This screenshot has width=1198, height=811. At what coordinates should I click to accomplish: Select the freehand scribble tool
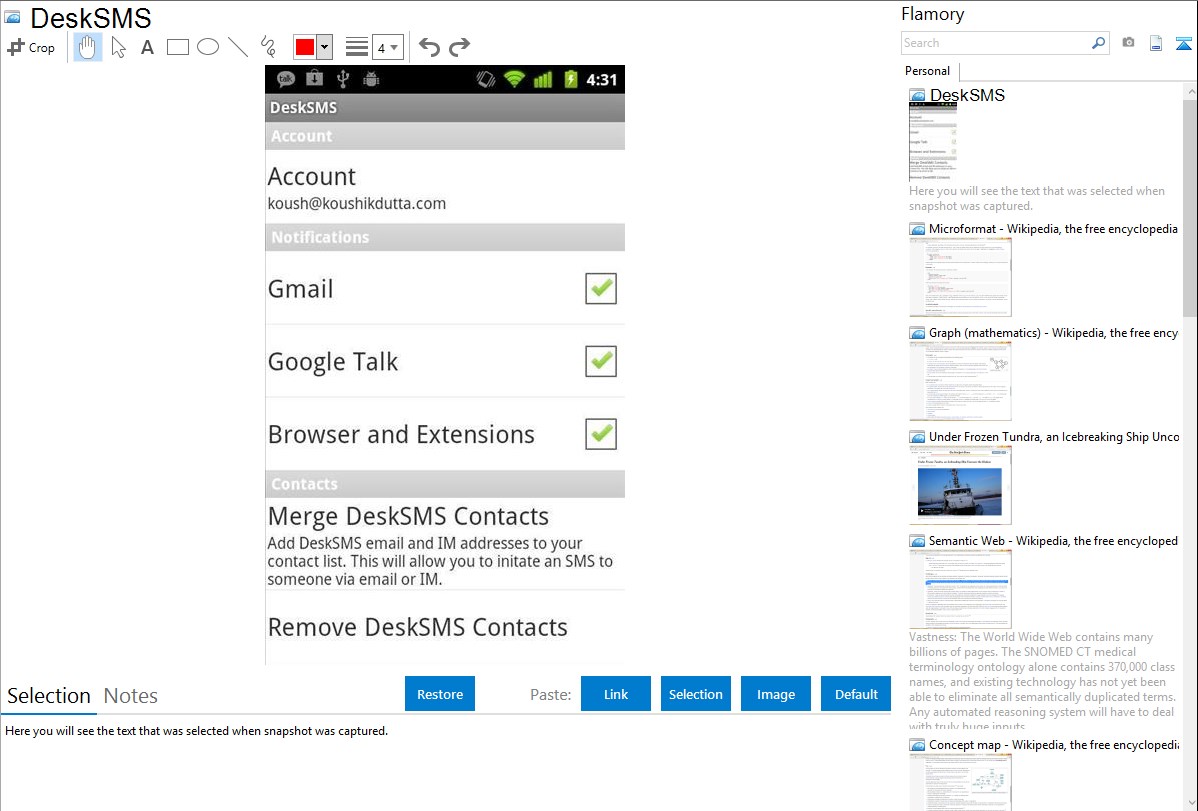[268, 47]
